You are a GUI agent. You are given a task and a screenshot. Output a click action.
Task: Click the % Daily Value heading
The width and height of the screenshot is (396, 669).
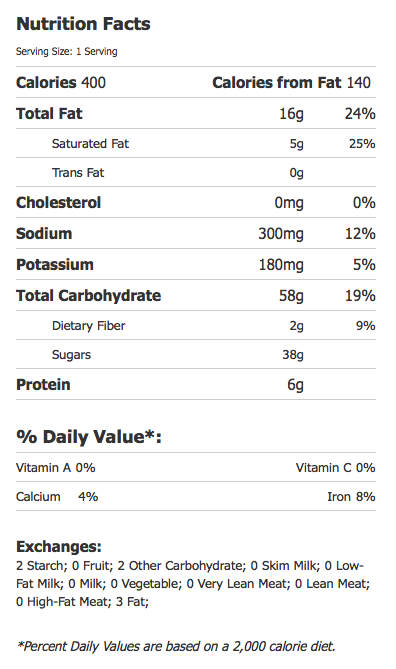(89, 437)
